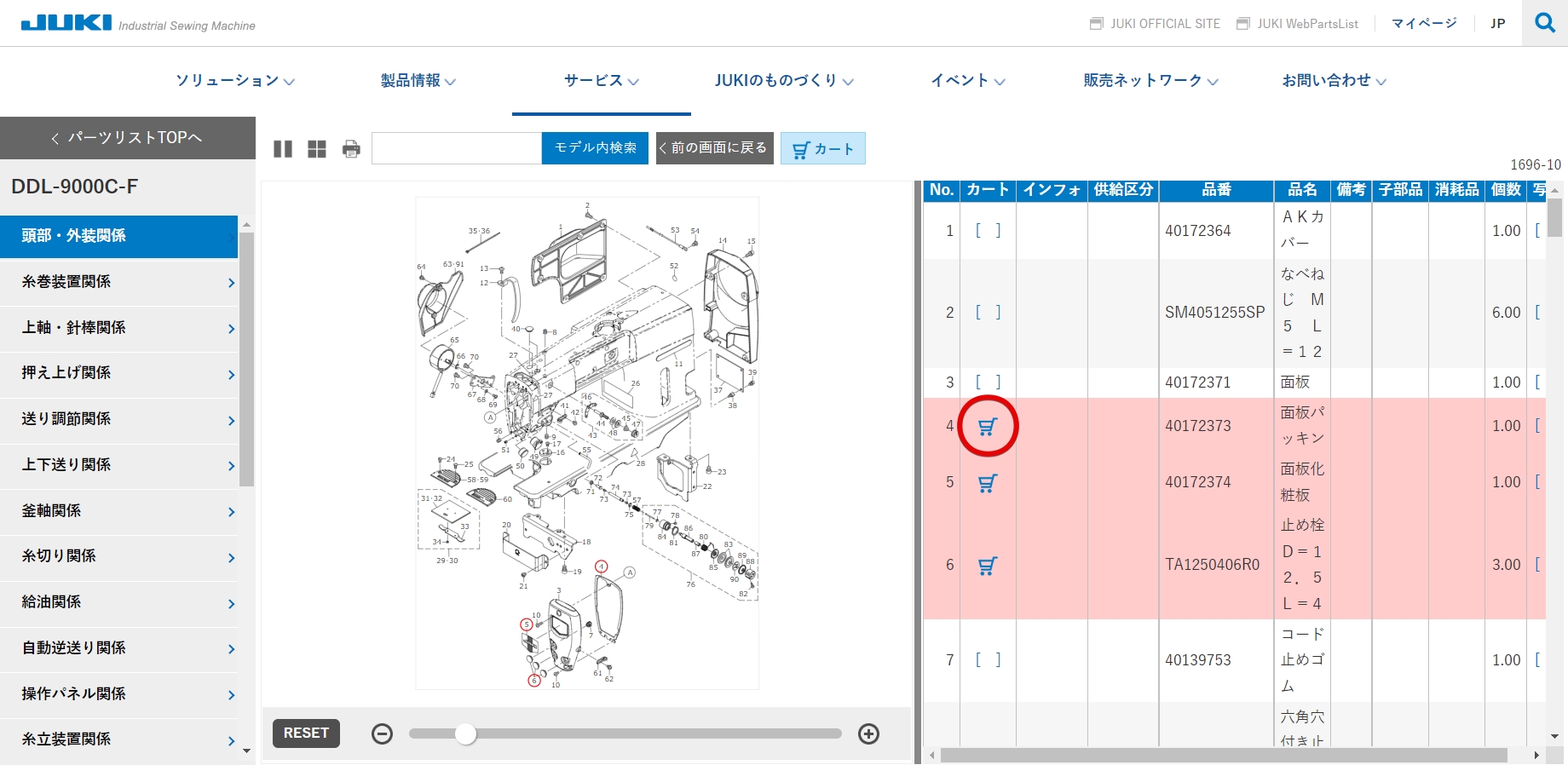Screen dimensions: 1568x765
Task: Open マイページ link
Action: [1424, 24]
